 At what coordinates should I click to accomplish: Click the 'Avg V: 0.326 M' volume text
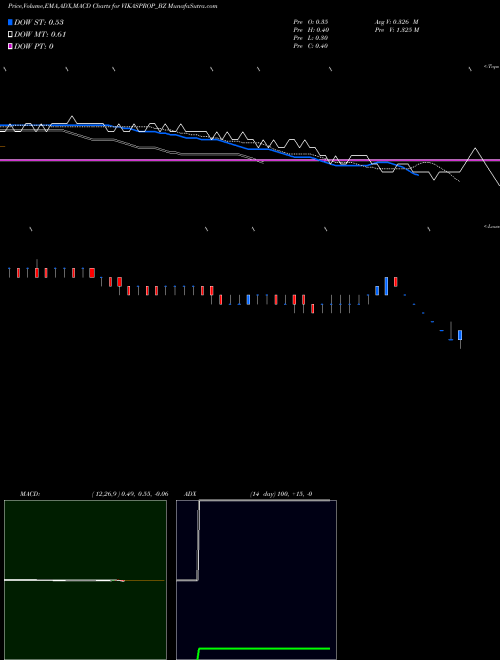396,22
